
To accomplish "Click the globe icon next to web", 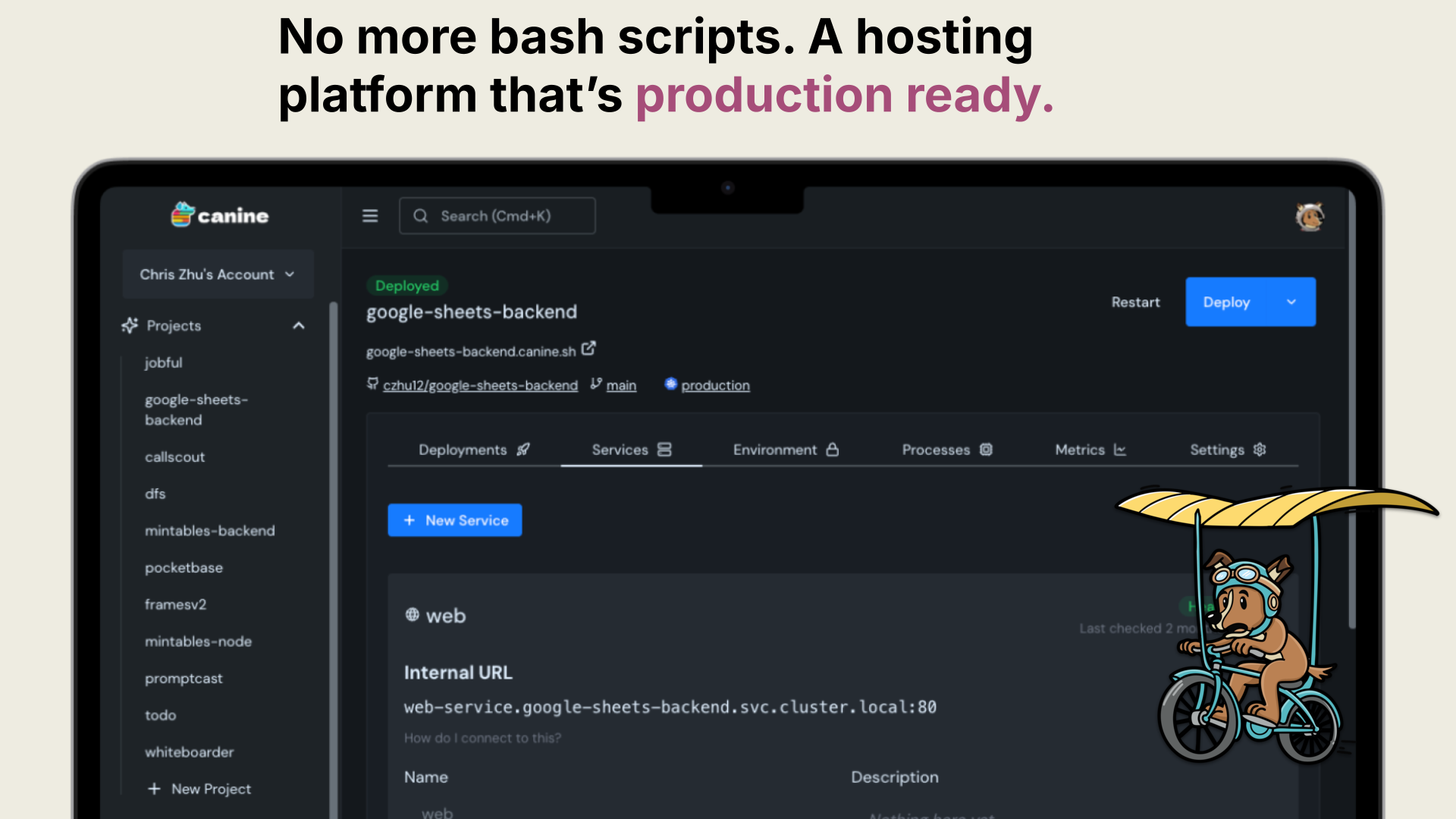I will point(412,615).
